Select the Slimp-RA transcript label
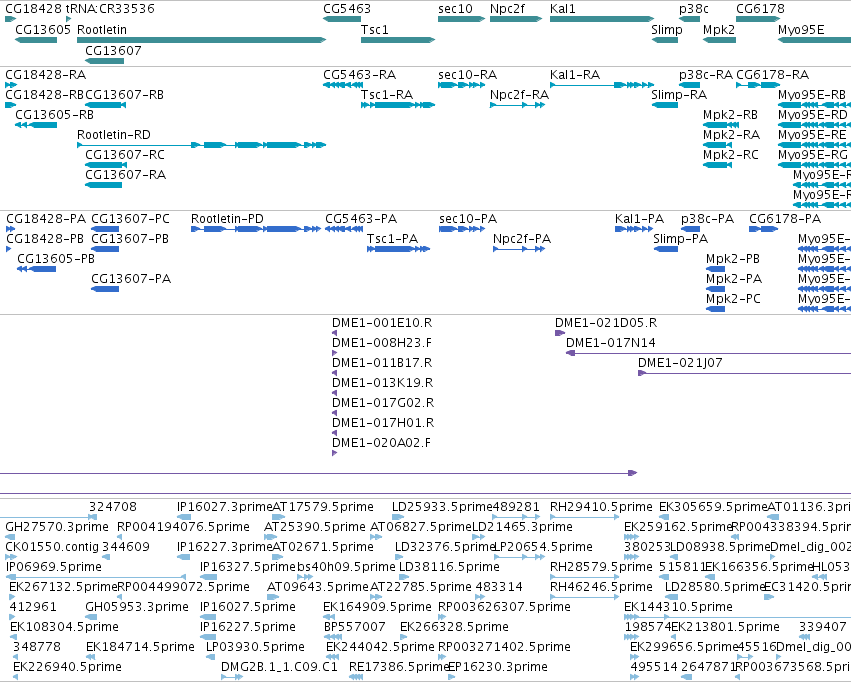Viewport: 851px width, 682px height. point(679,95)
